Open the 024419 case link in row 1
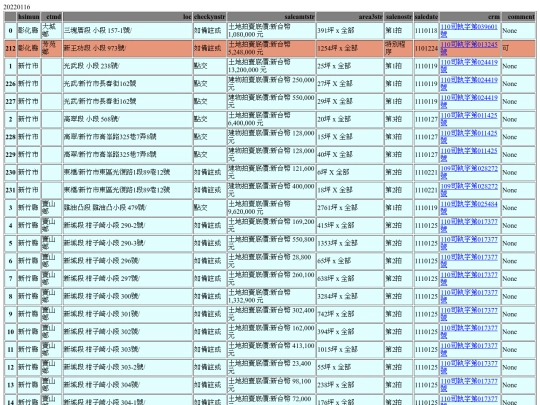The image size is (540, 405). click(x=469, y=66)
